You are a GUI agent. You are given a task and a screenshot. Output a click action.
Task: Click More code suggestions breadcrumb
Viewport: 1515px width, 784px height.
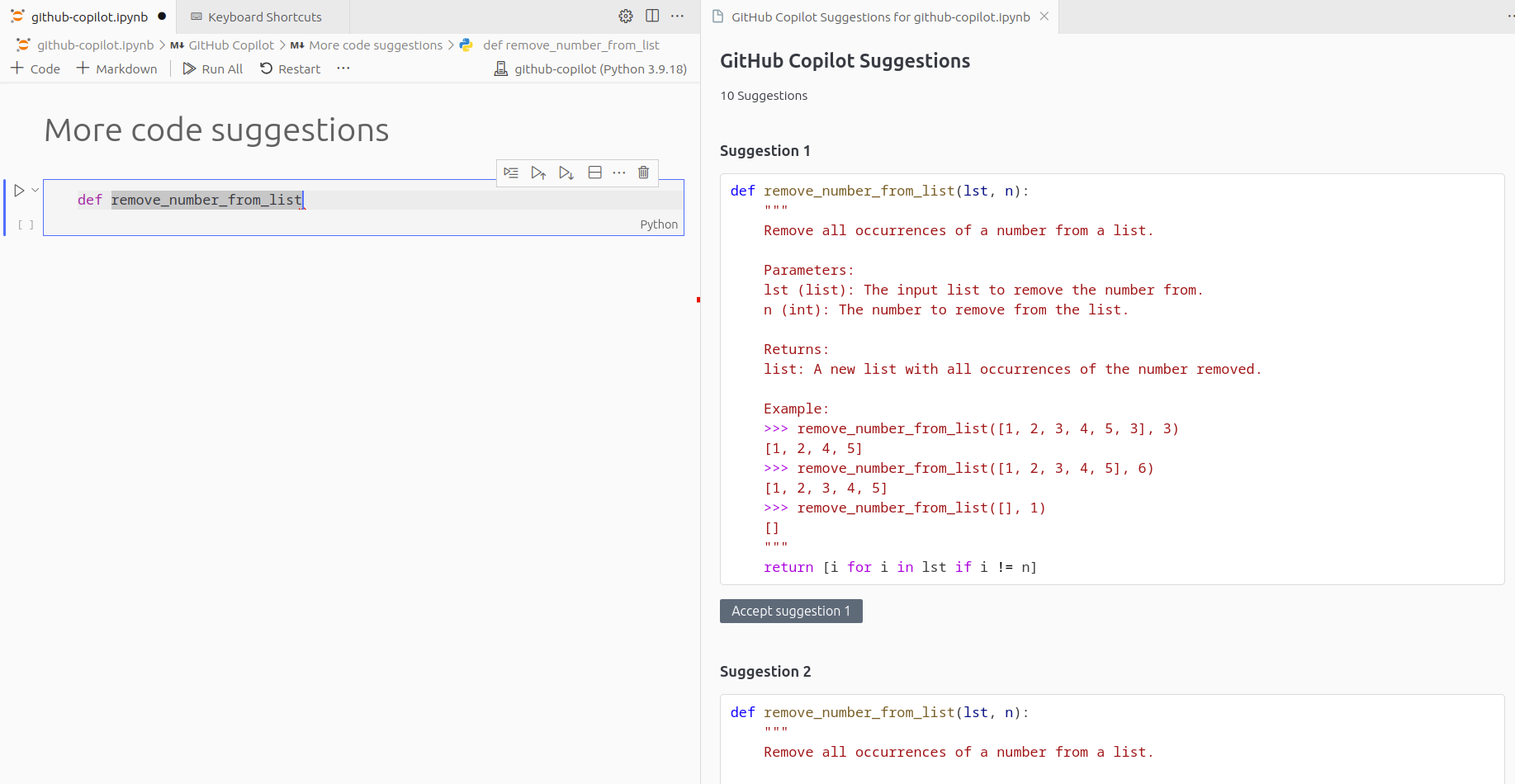[376, 45]
